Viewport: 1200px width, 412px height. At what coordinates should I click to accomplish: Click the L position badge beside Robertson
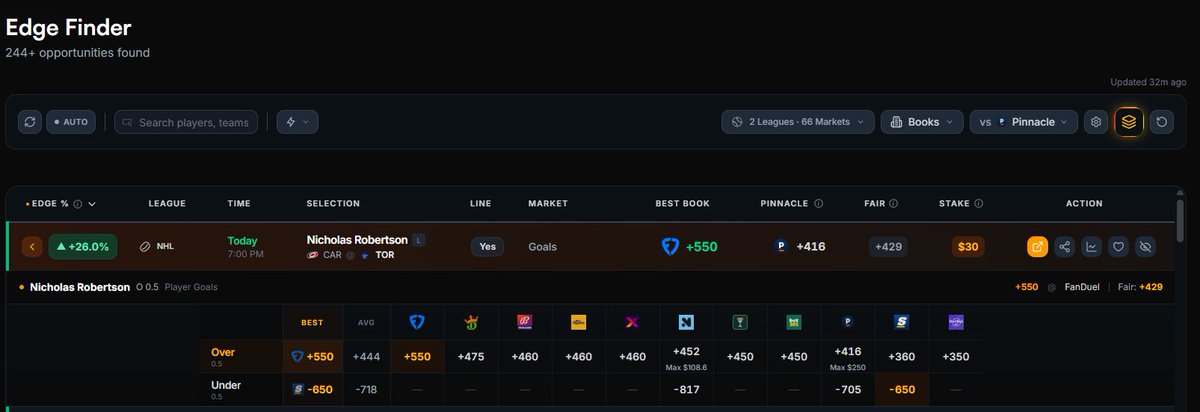coord(419,240)
